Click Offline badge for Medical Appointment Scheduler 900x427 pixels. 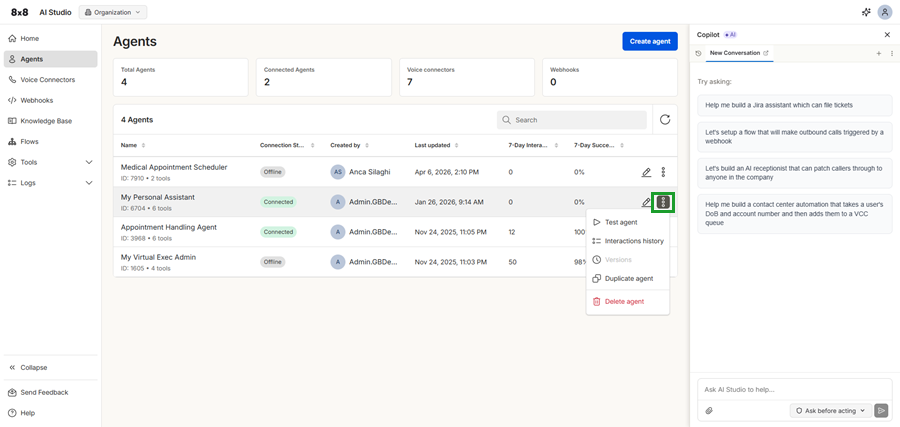[x=273, y=172]
